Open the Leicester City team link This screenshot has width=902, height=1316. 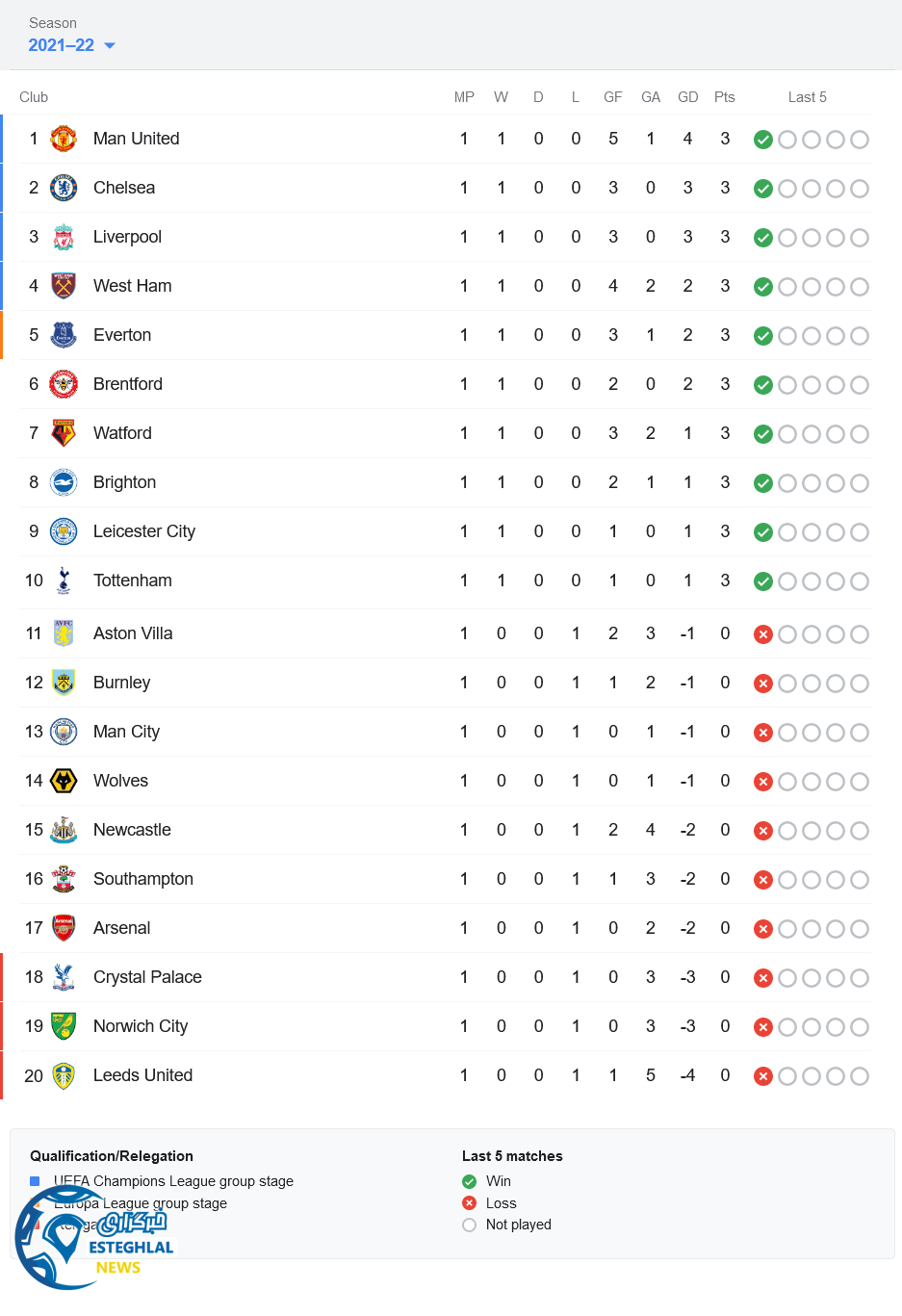tap(144, 531)
